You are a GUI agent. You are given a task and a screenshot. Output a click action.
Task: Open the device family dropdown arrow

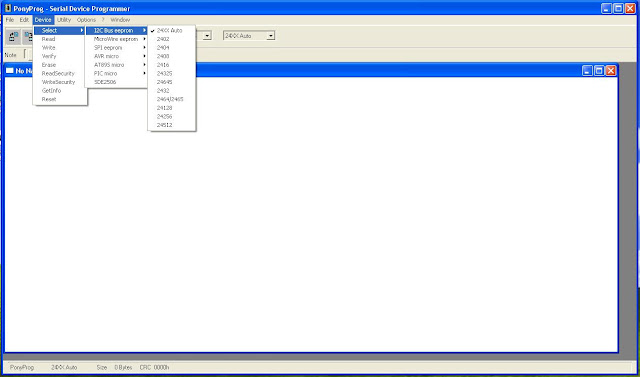207,36
